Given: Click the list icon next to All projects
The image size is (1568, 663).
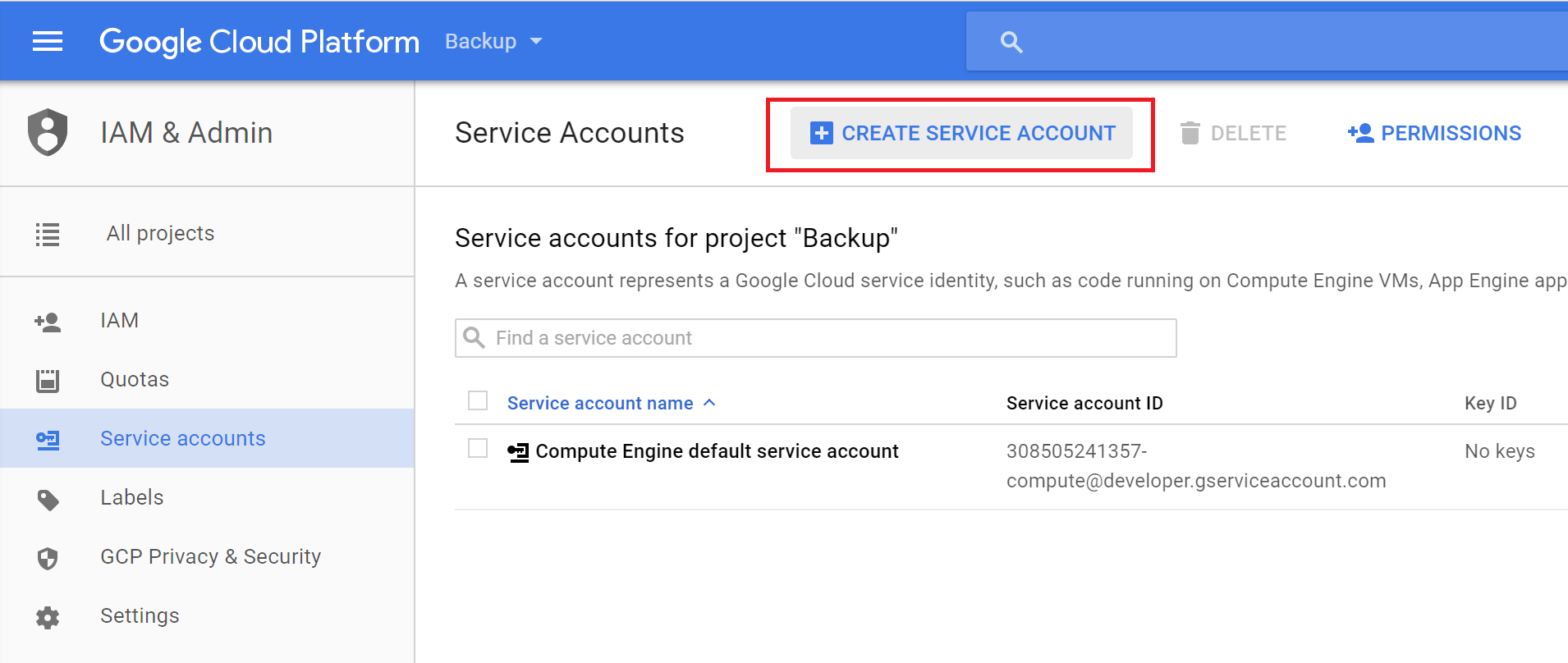Looking at the screenshot, I should (48, 235).
